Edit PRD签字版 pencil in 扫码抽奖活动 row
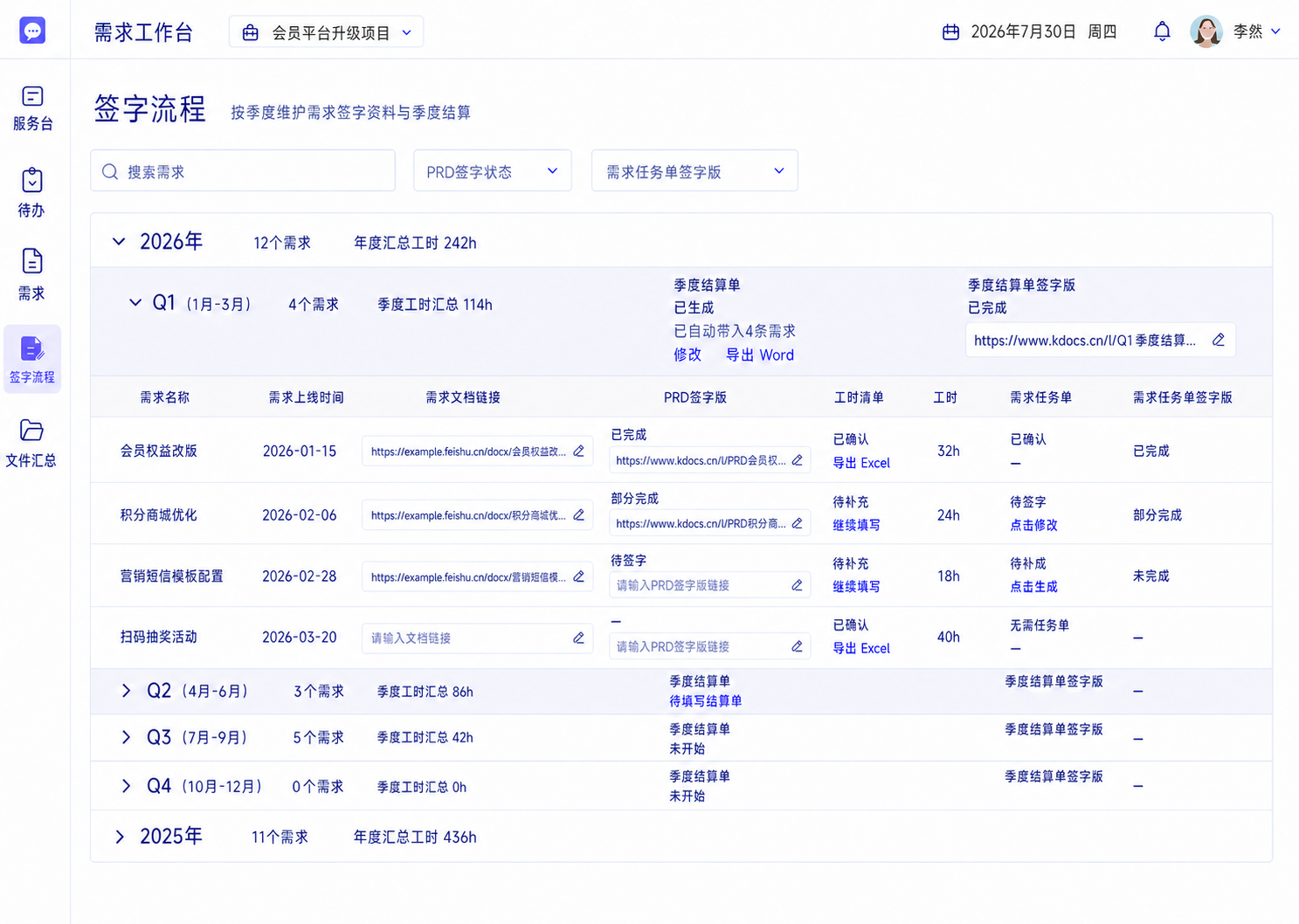 tap(797, 646)
